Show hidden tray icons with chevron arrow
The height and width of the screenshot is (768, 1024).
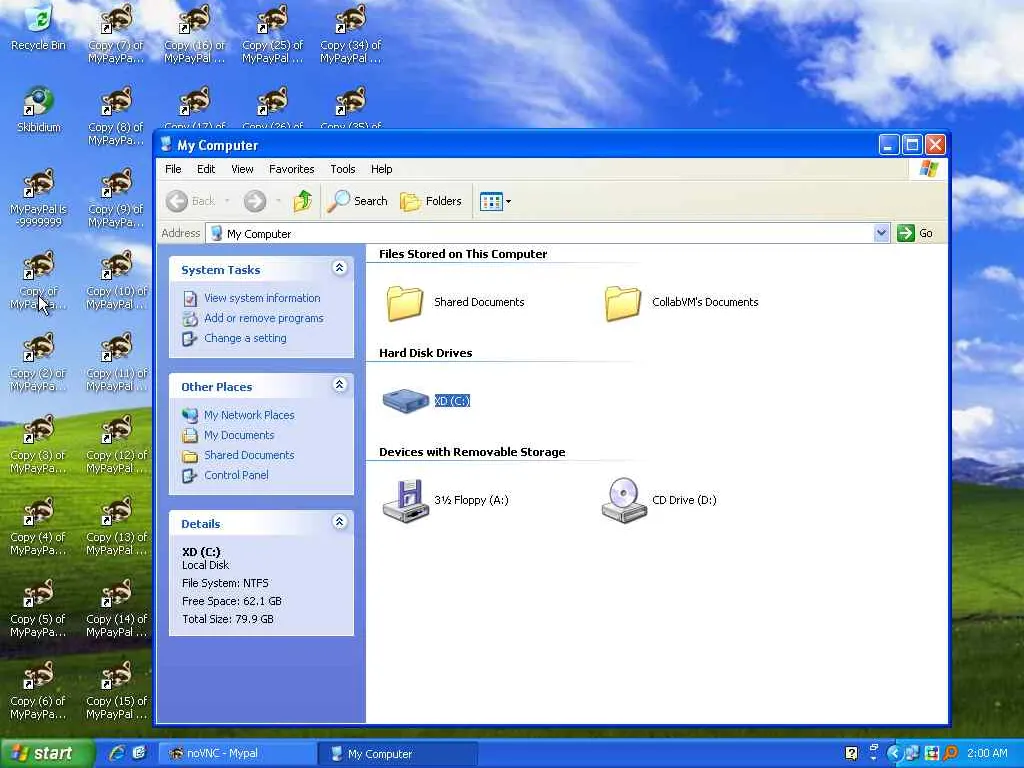[x=894, y=753]
